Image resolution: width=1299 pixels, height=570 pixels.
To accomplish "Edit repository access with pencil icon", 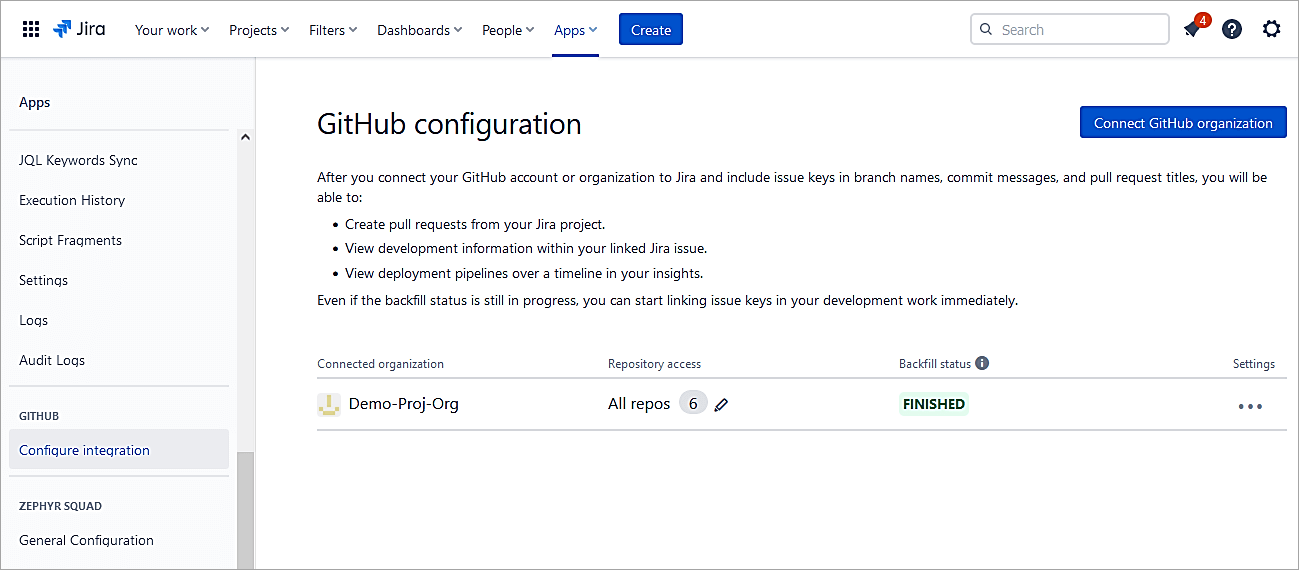I will point(721,405).
